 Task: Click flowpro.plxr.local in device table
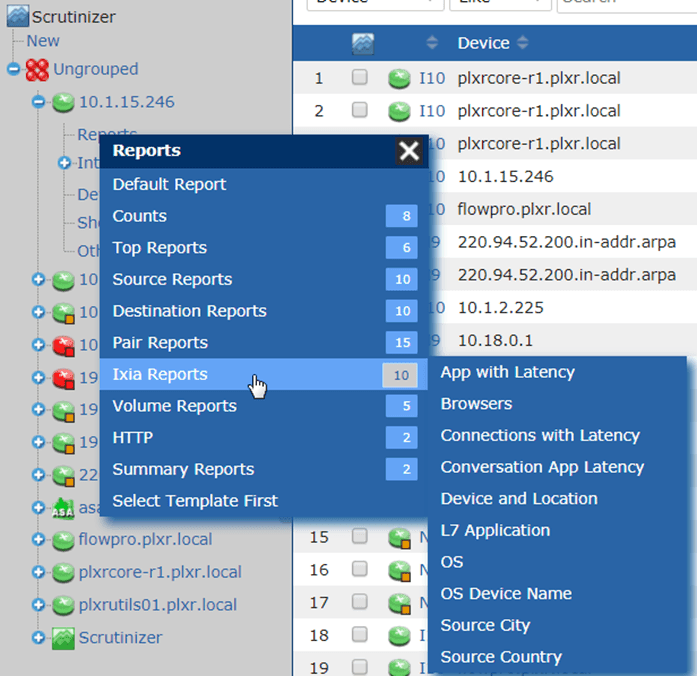point(525,209)
